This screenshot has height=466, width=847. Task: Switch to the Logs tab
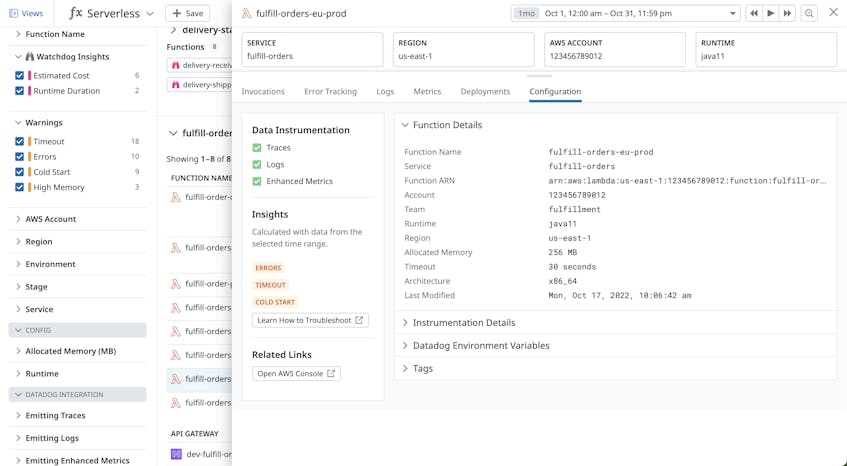point(385,92)
